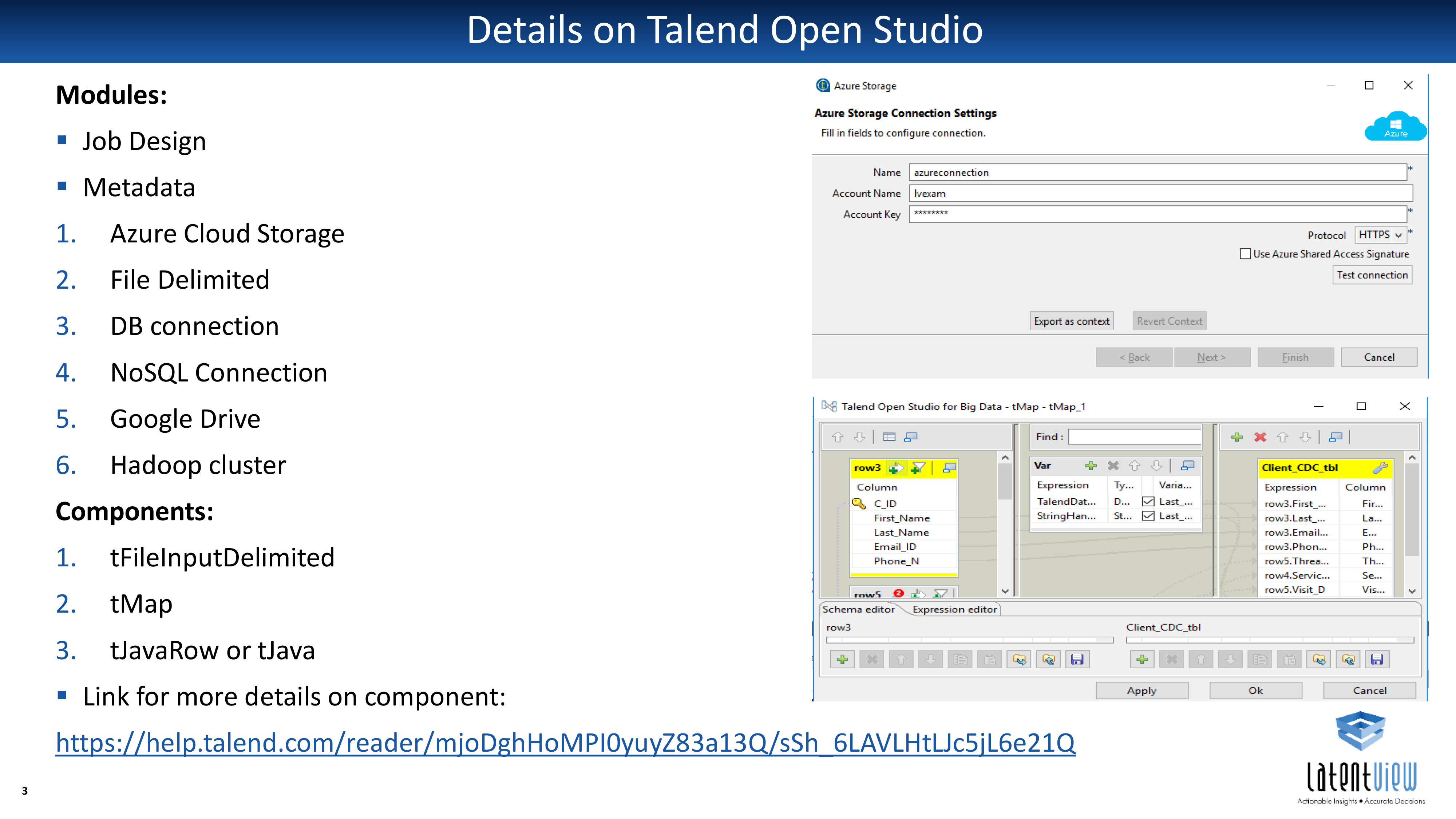This screenshot has height=819, width=1456.
Task: Select First_Name column in row3
Action: pyautogui.click(x=904, y=518)
